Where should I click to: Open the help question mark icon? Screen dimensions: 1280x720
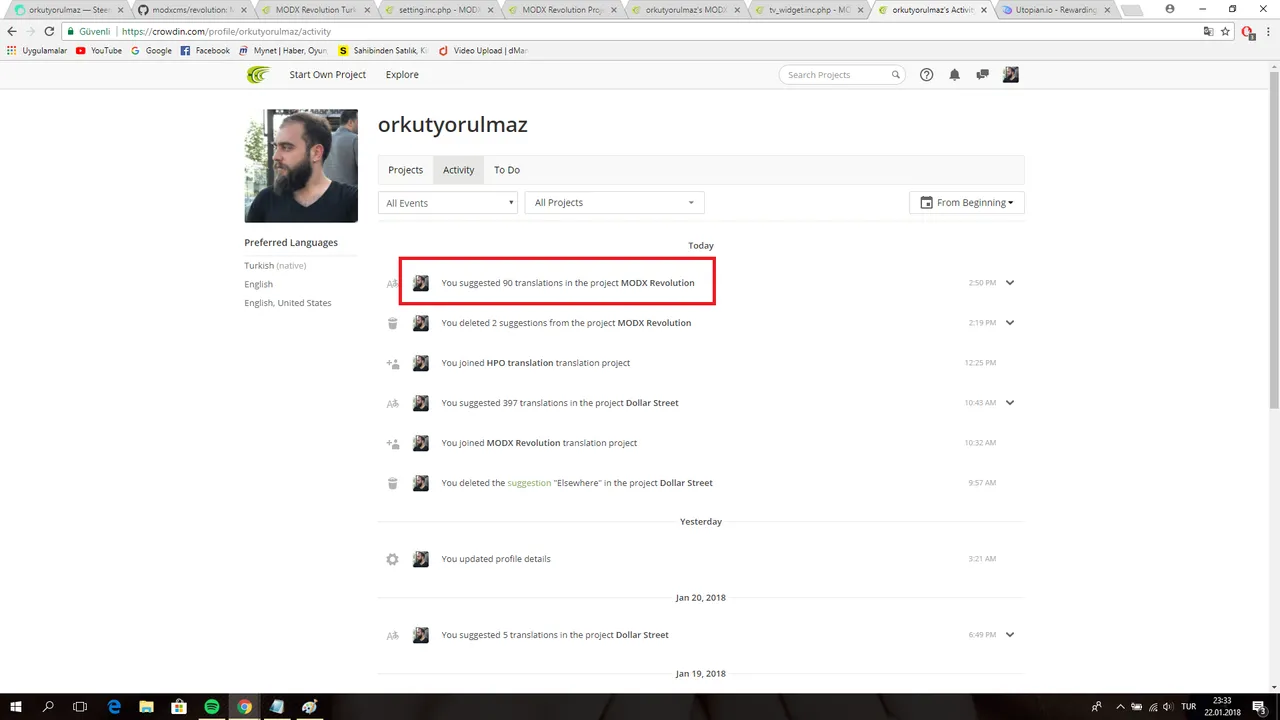(926, 75)
